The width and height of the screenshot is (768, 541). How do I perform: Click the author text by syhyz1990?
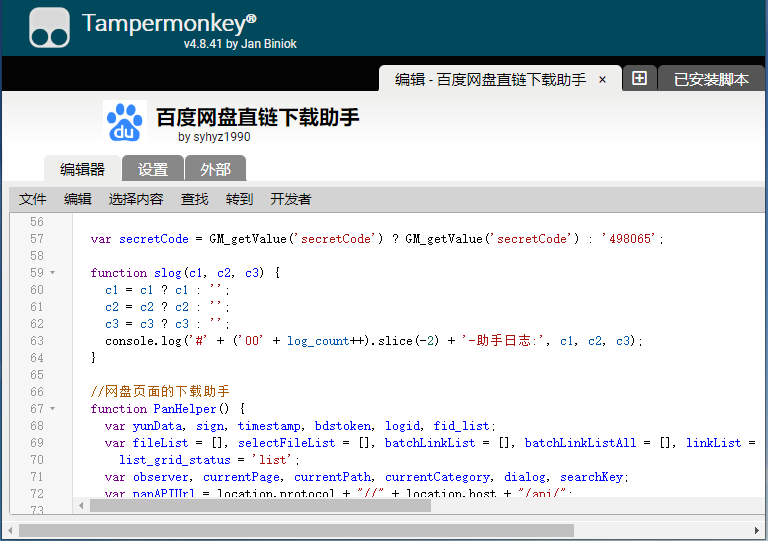(214, 137)
